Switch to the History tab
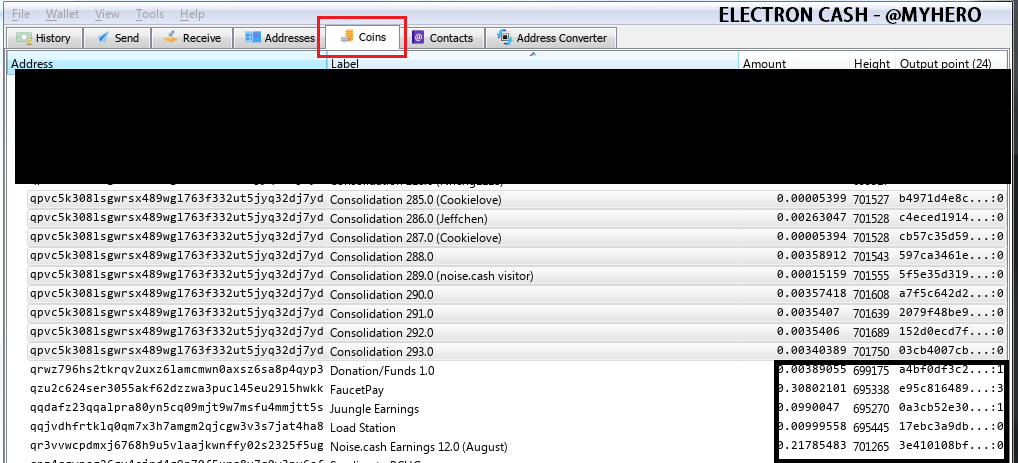 point(43,38)
